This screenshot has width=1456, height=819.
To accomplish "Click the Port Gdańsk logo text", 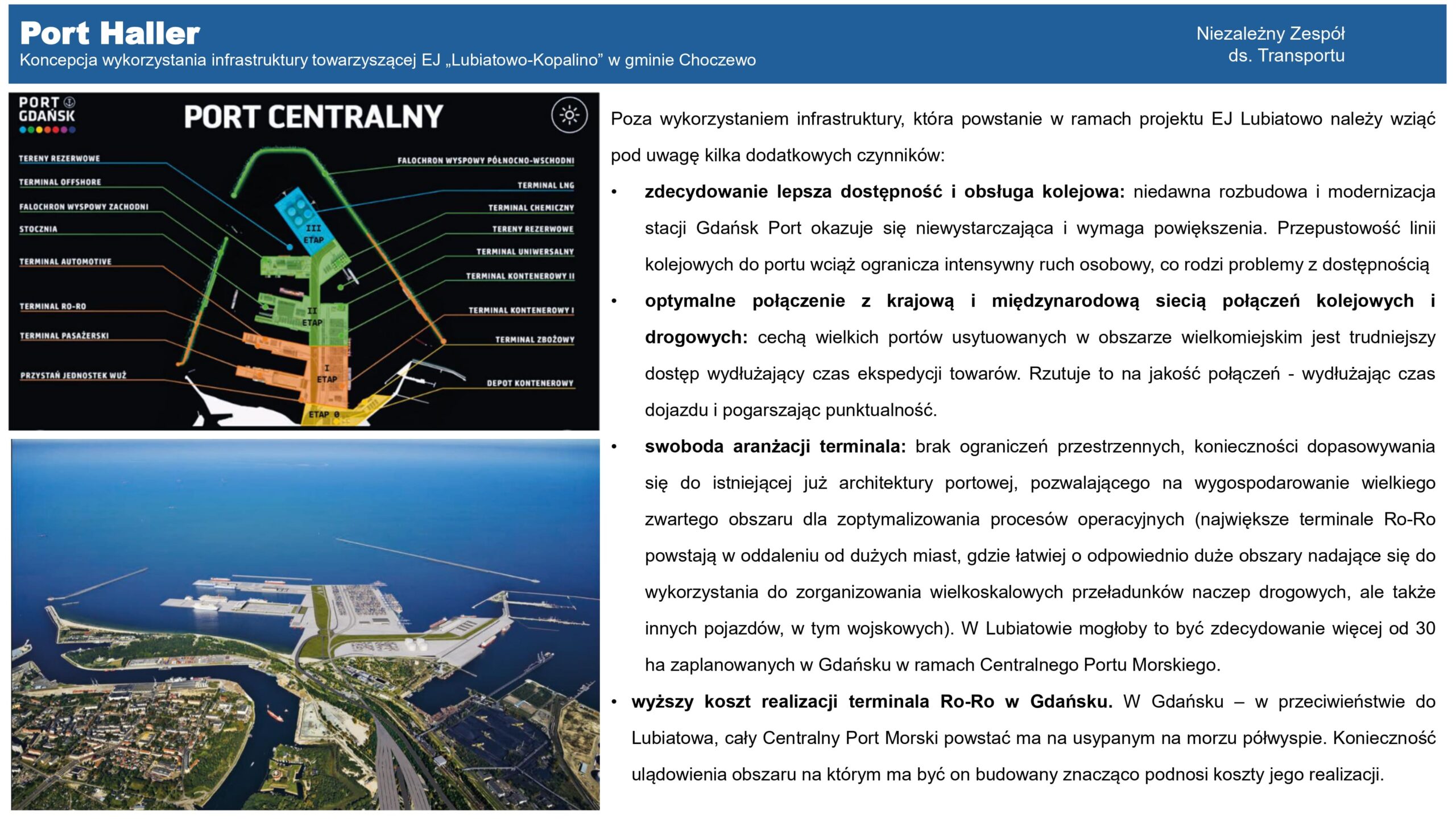I will point(45,110).
